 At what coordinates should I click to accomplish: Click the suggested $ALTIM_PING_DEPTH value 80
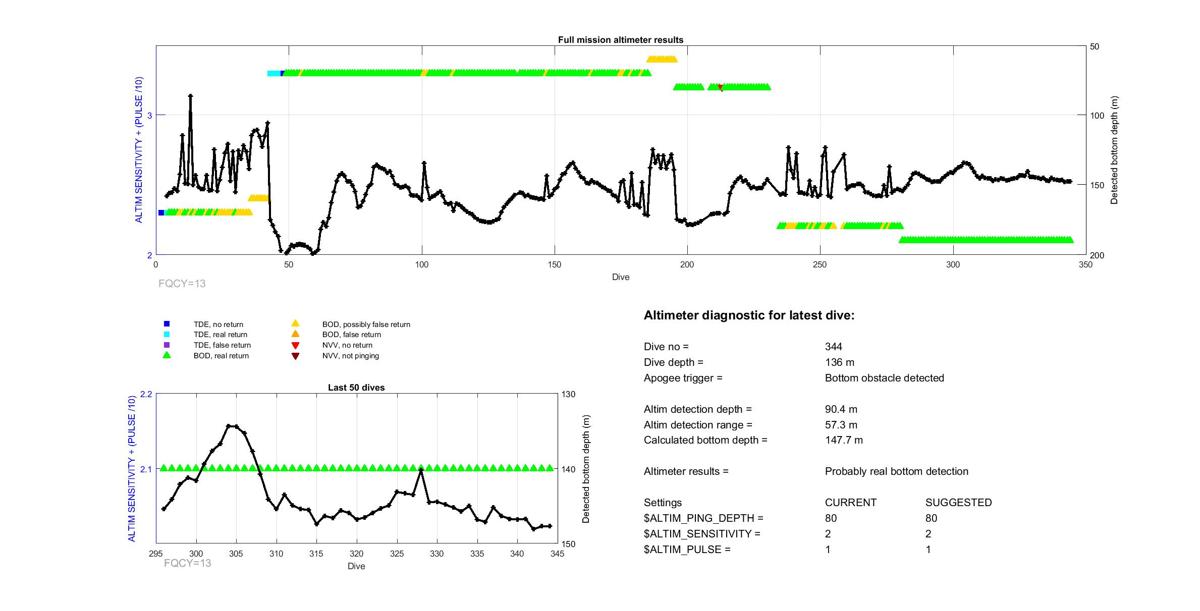(x=933, y=518)
